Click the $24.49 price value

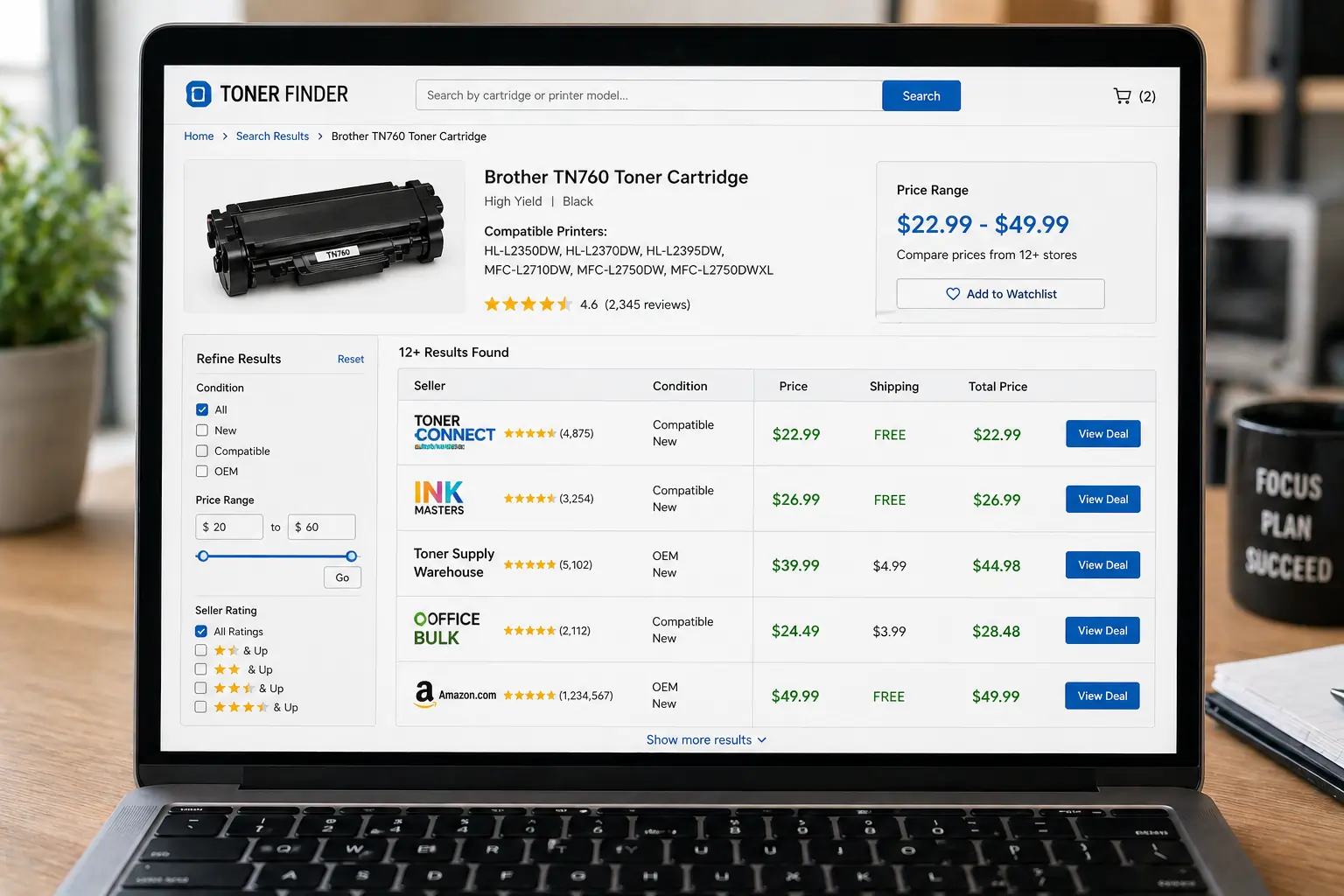coord(795,631)
